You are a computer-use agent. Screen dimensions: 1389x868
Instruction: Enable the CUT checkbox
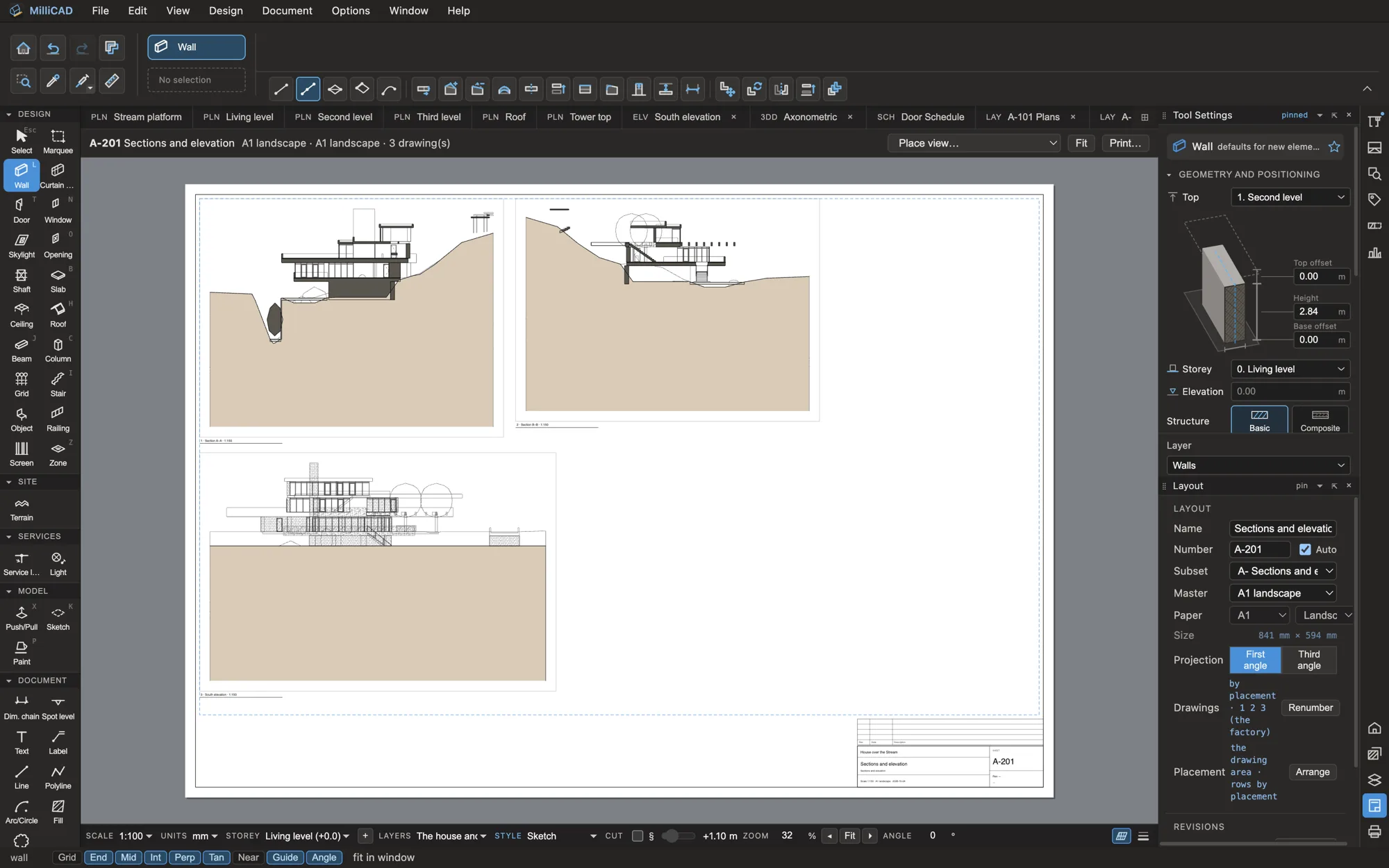coord(637,836)
